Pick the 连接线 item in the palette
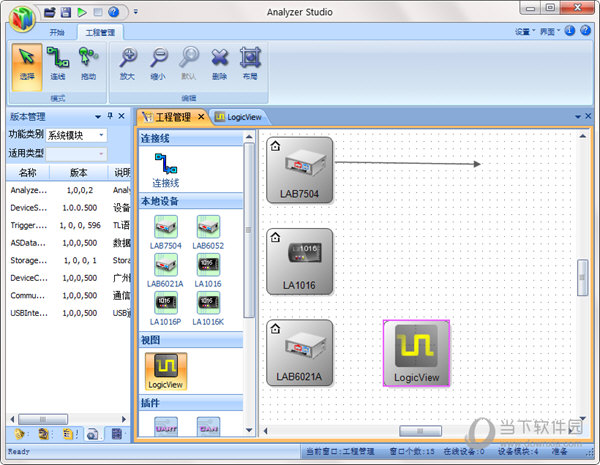Image resolution: width=600 pixels, height=465 pixels. coord(166,170)
